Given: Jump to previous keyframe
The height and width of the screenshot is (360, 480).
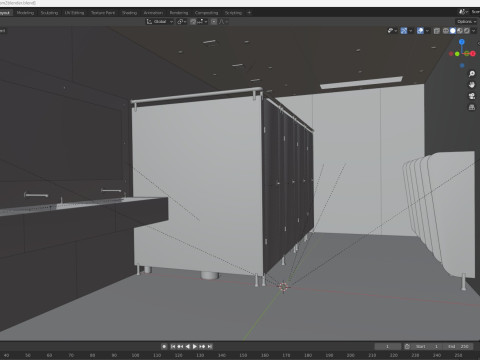Looking at the screenshot, I should click(x=180, y=347).
